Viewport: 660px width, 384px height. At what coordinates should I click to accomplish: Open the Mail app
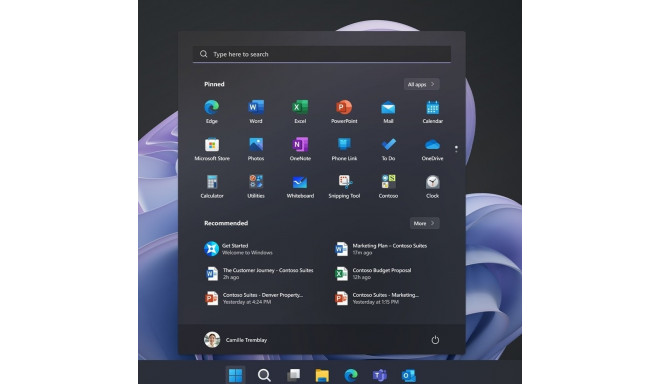click(388, 111)
